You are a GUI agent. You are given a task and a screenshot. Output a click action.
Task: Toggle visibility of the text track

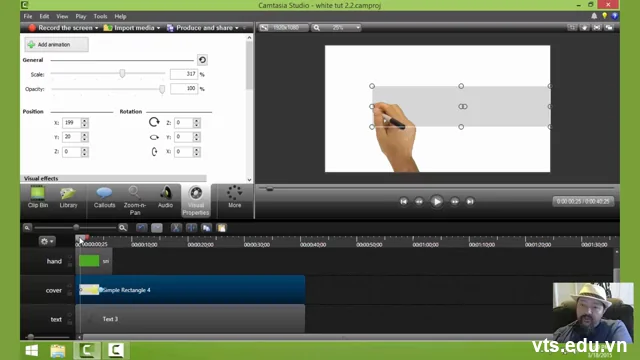(70, 316)
